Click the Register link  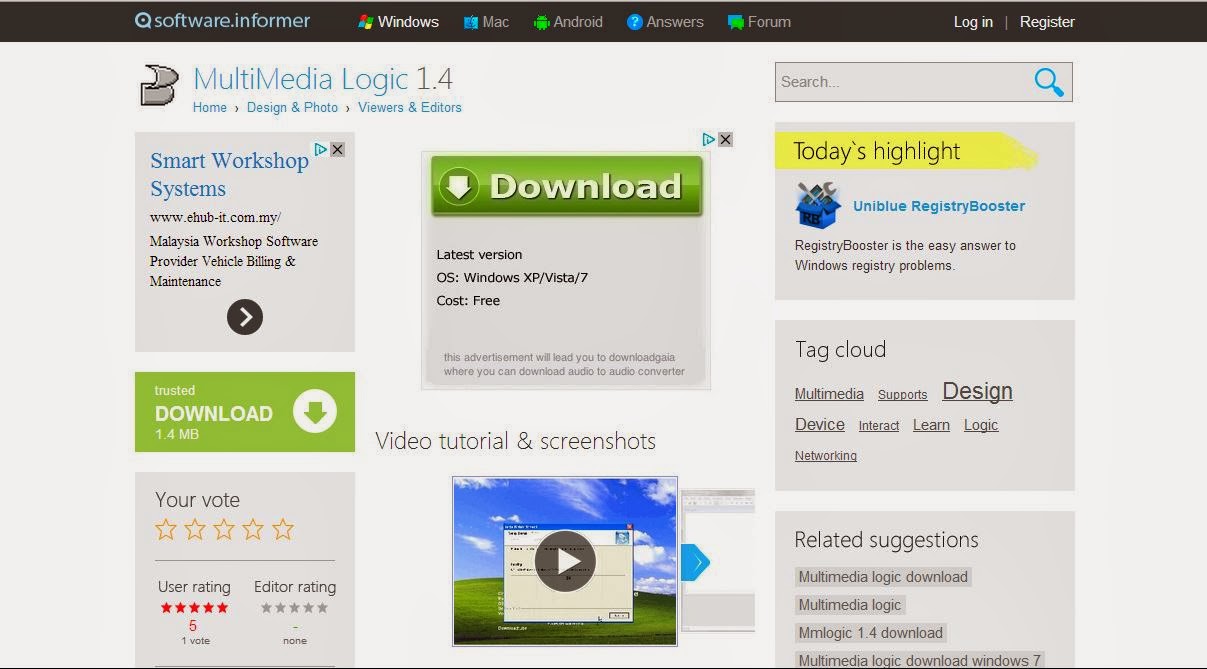click(1047, 22)
